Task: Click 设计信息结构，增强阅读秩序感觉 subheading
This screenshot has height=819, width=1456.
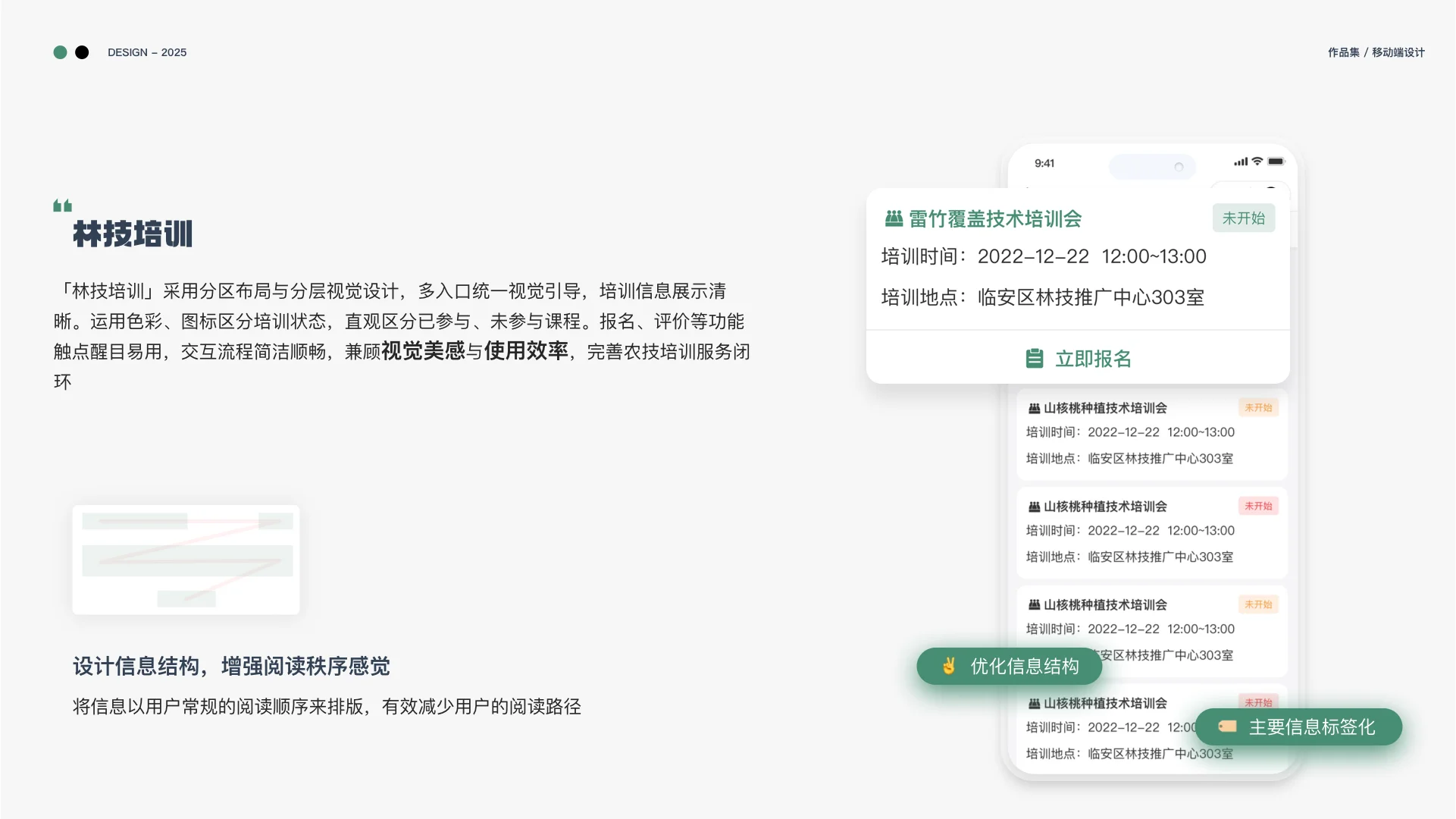Action: [x=231, y=666]
